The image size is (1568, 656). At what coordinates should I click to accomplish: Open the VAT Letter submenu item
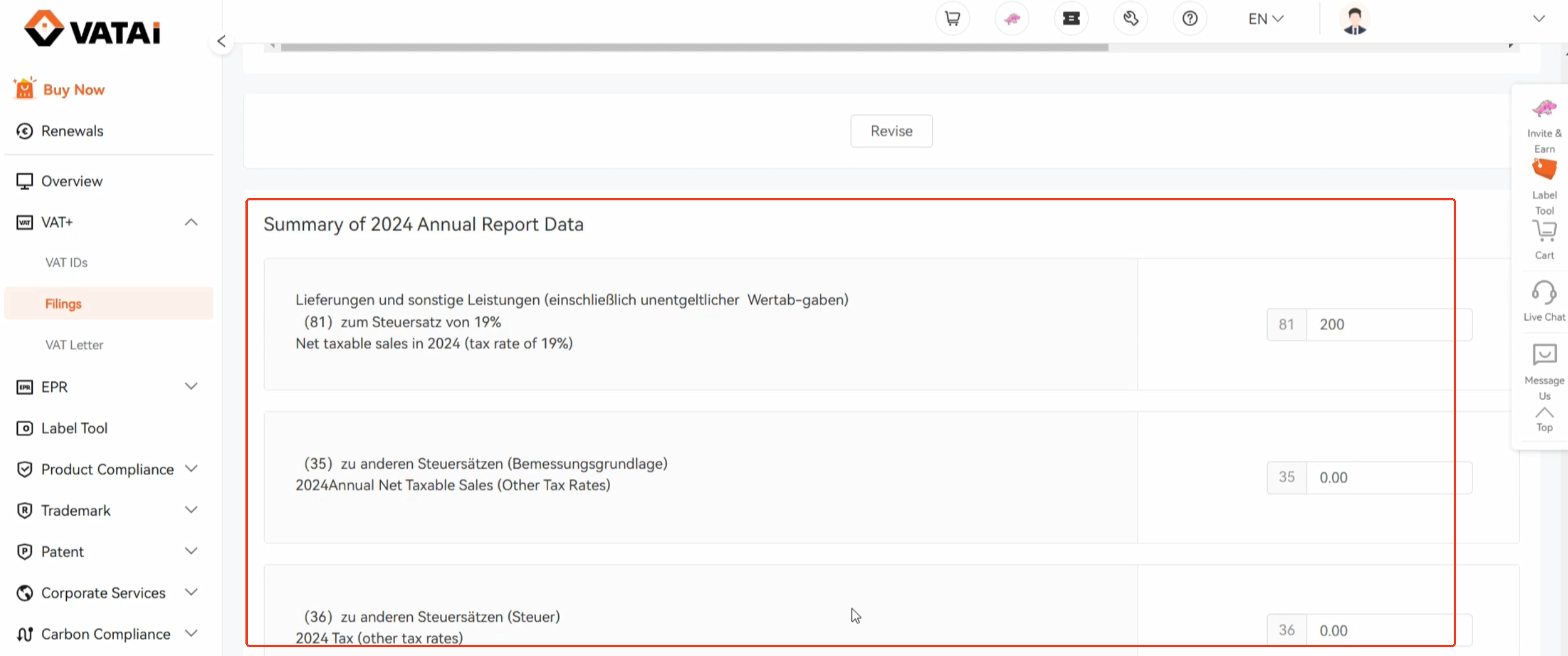point(74,345)
